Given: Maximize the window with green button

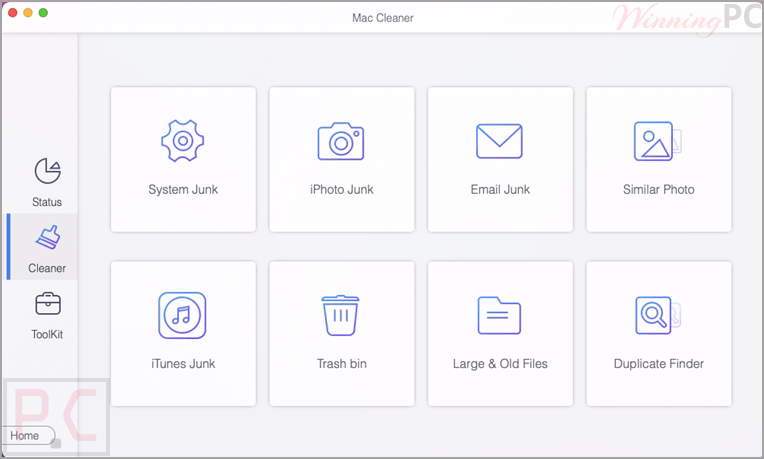Looking at the screenshot, I should [43, 13].
